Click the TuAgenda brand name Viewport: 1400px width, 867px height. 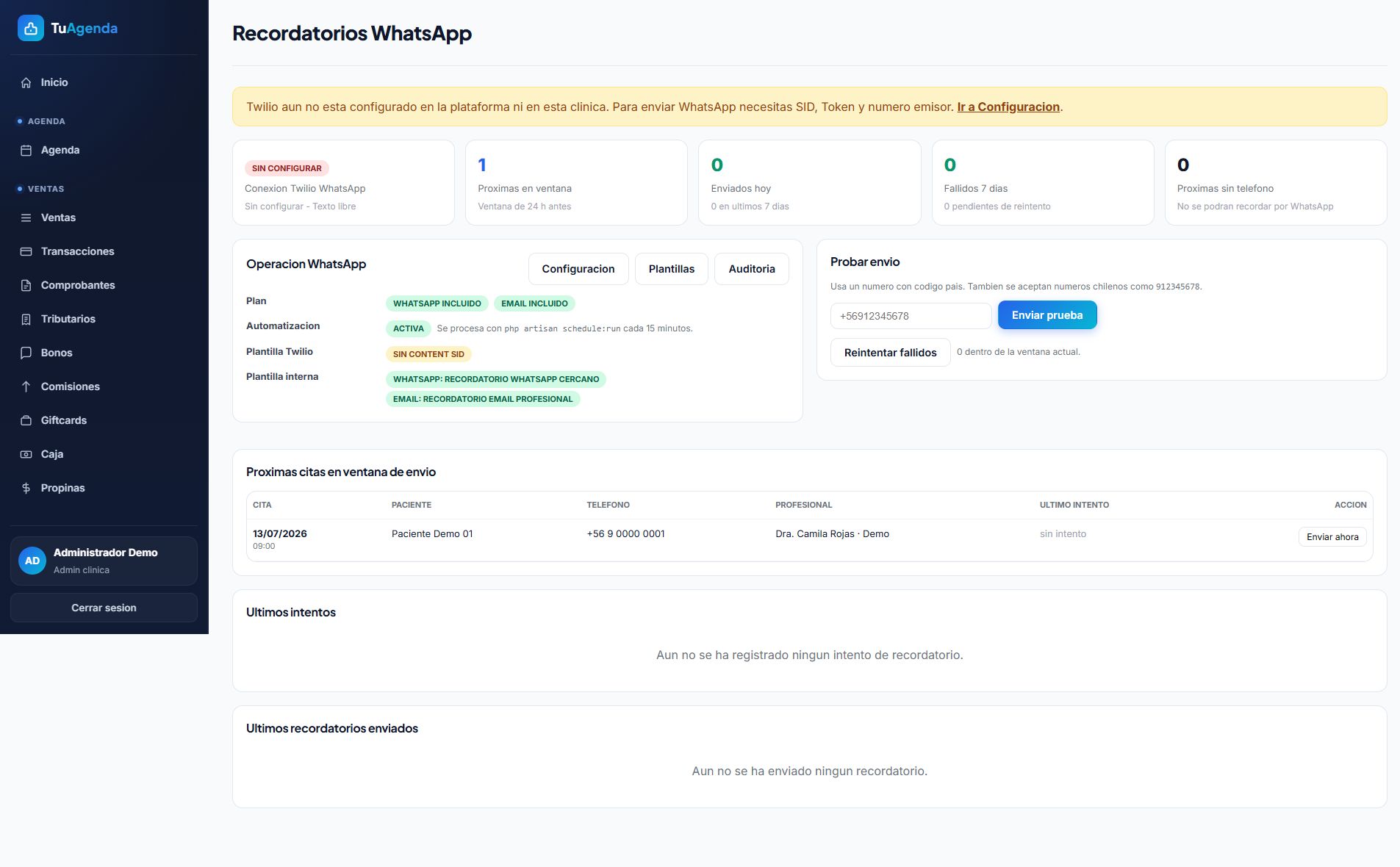(x=84, y=28)
